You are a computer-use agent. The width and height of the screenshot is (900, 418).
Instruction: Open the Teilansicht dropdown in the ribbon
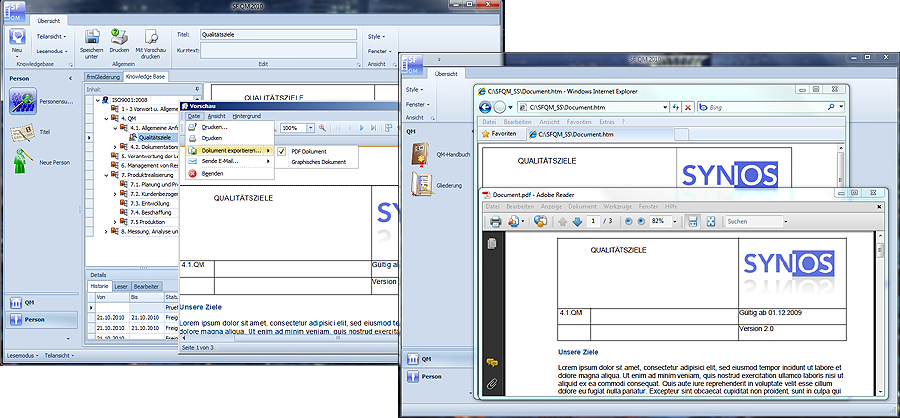52,36
